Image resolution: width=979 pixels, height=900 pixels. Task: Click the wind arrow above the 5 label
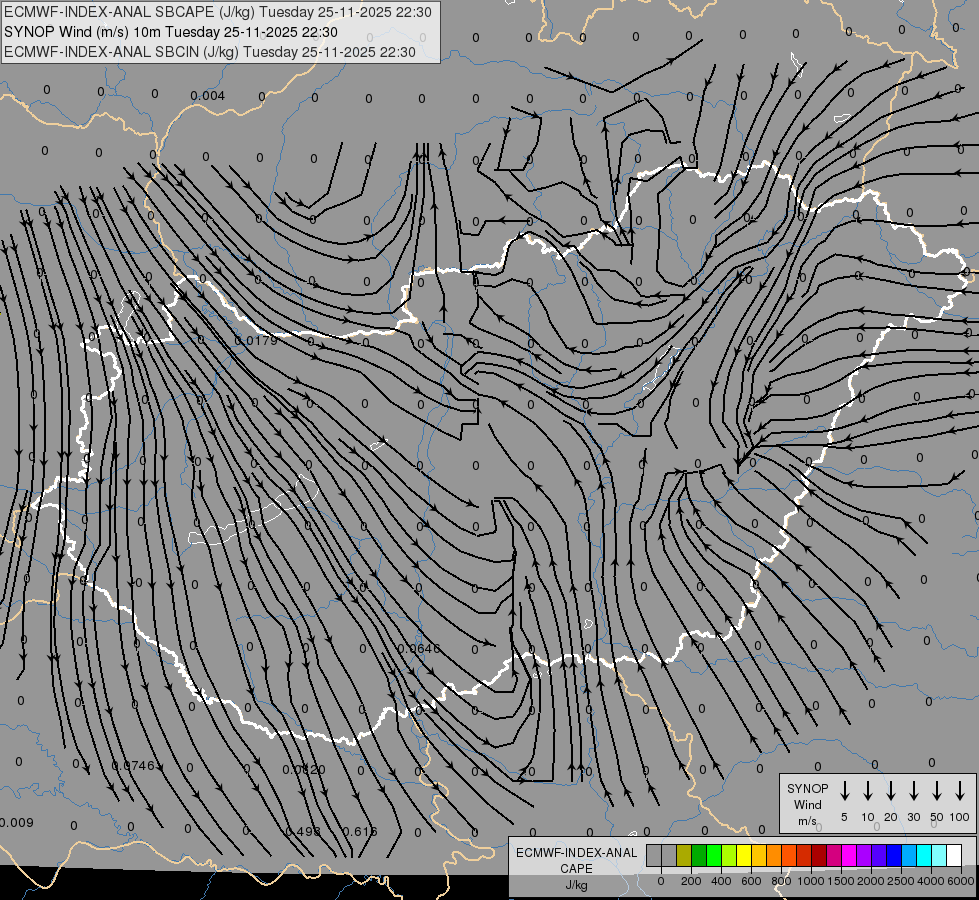[844, 791]
